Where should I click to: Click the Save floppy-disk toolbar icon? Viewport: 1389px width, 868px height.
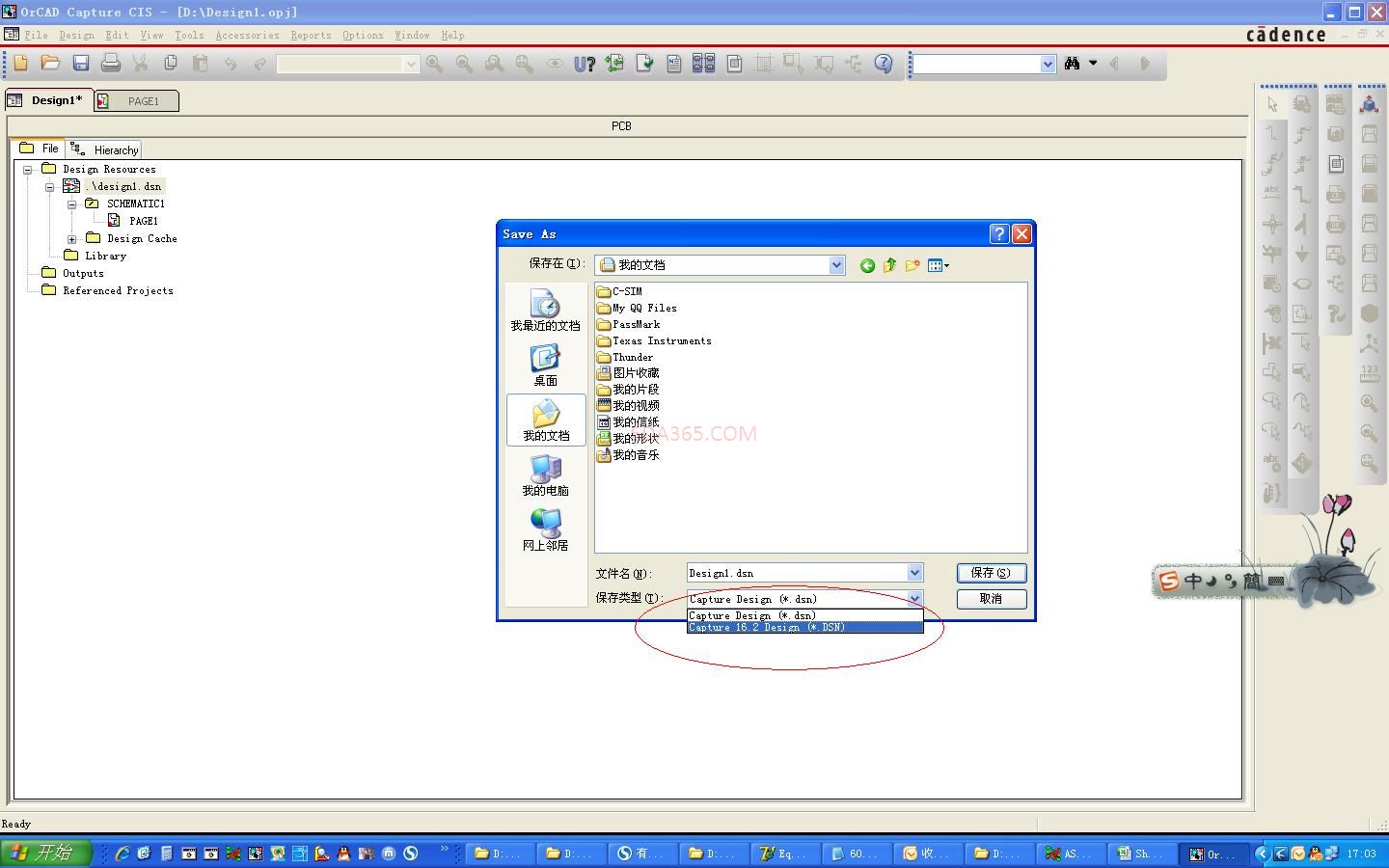tap(81, 64)
